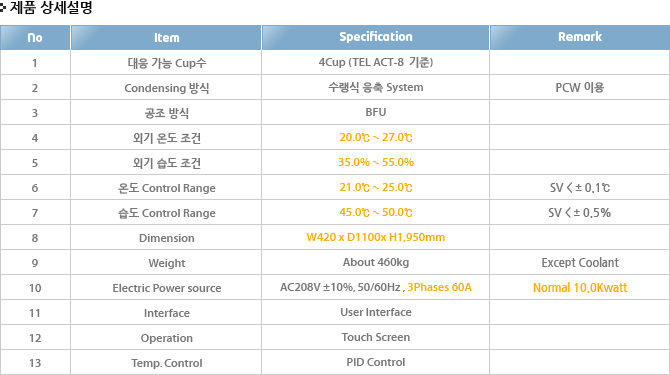This screenshot has height=375, width=670.
Task: Click the 제품 상세설명 heading bullet icon
Action: tap(3, 8)
